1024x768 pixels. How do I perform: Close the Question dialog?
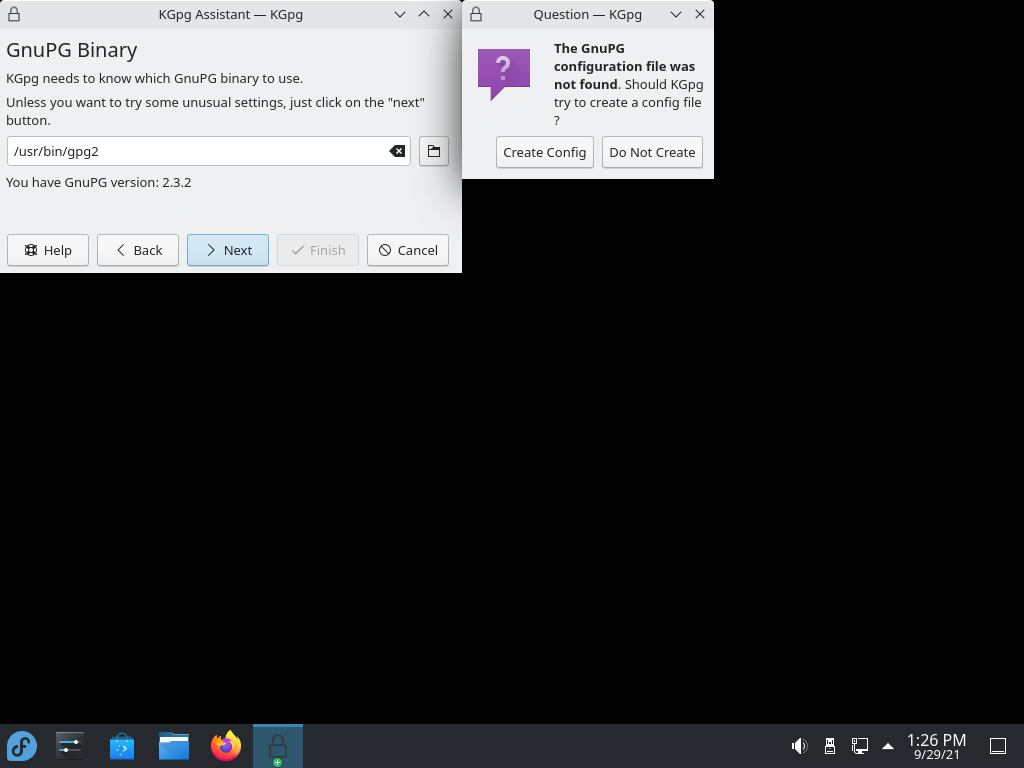click(700, 14)
